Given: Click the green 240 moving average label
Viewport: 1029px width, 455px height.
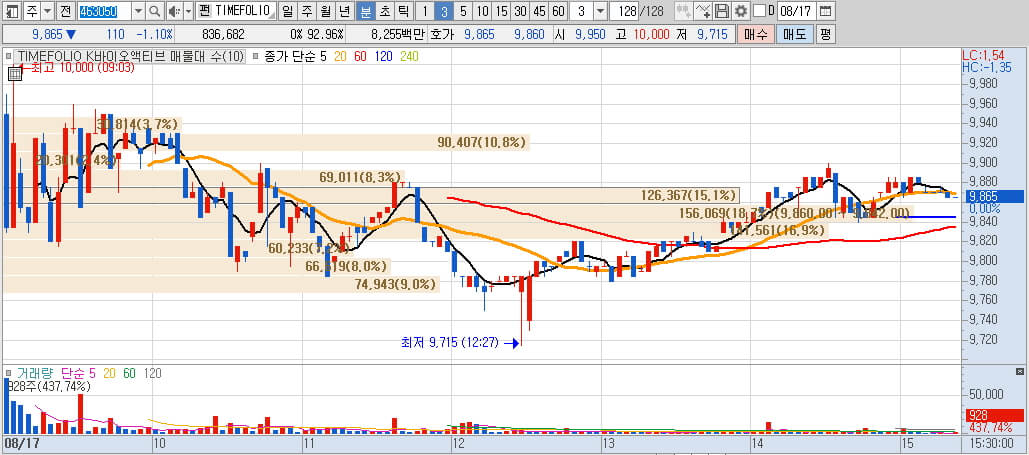Looking at the screenshot, I should 409,56.
